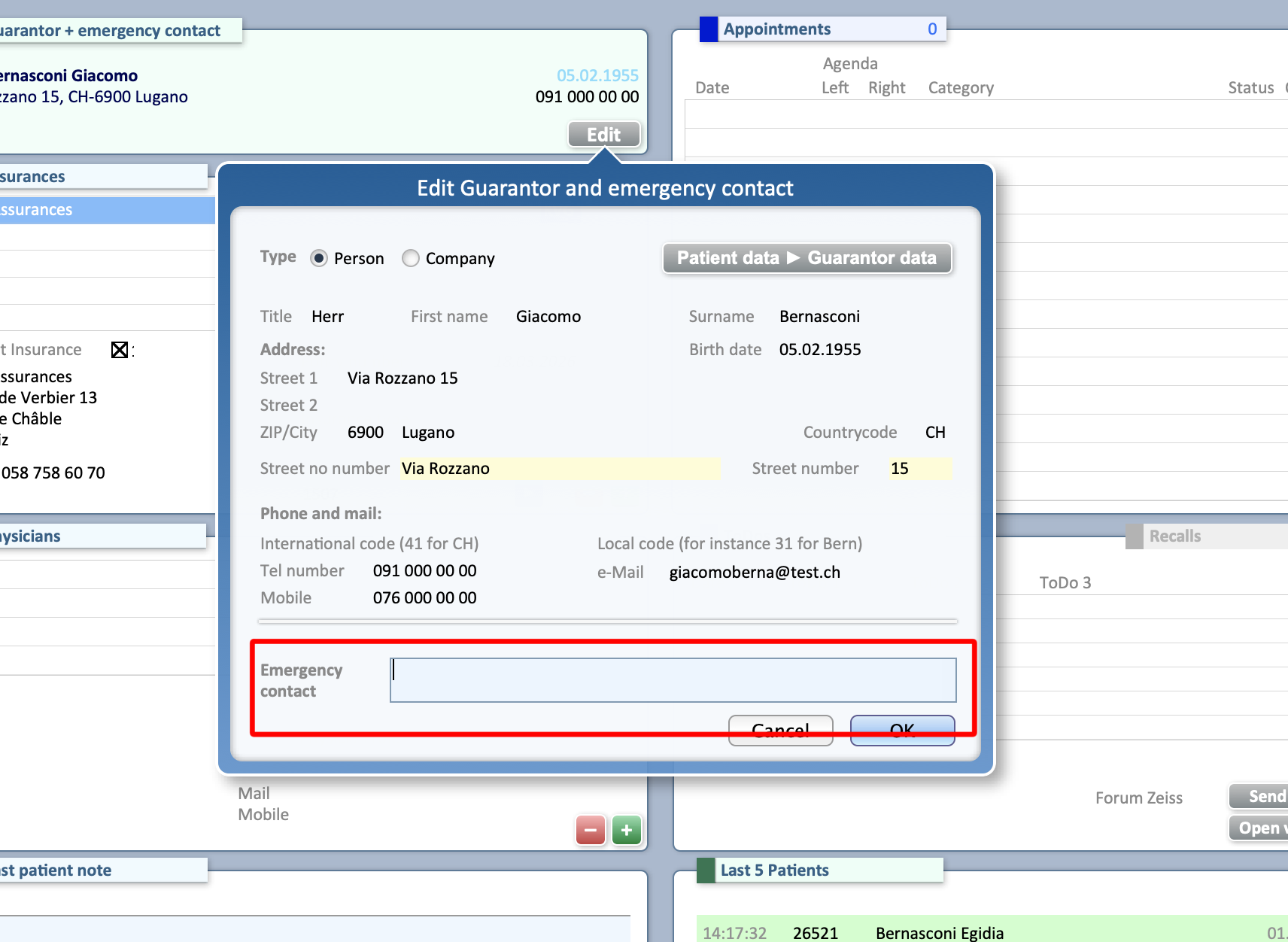Click the green Last 5 Patients square
The width and height of the screenshot is (1288, 942).
(706, 871)
